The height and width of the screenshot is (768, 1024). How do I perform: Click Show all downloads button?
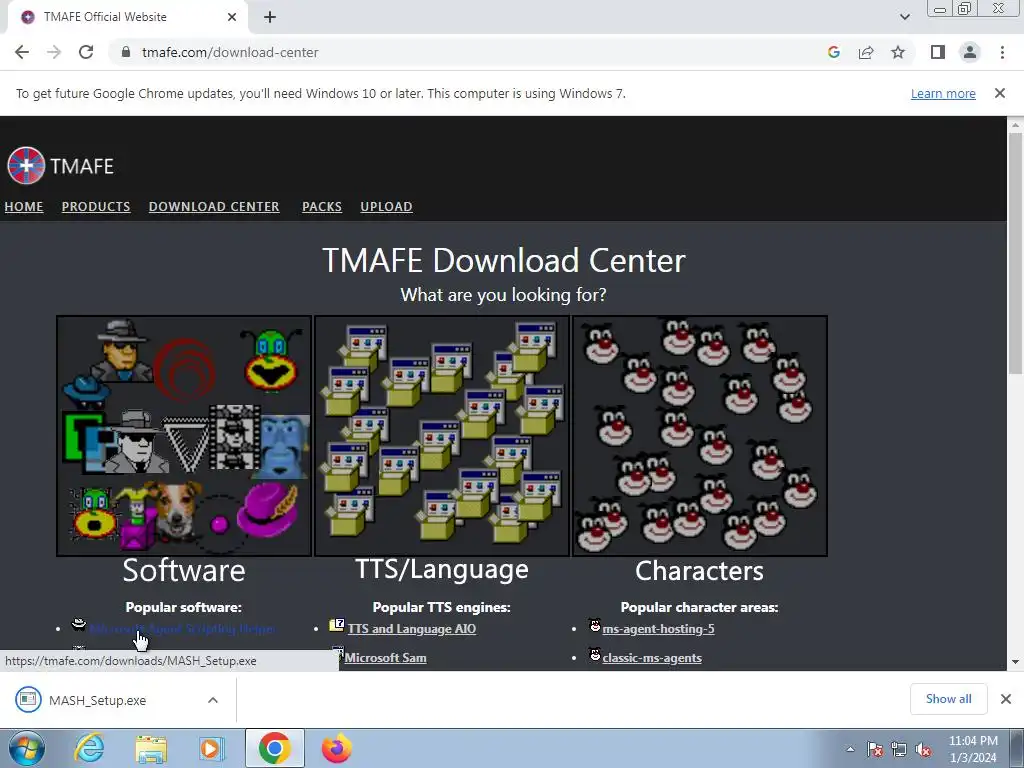point(948,699)
